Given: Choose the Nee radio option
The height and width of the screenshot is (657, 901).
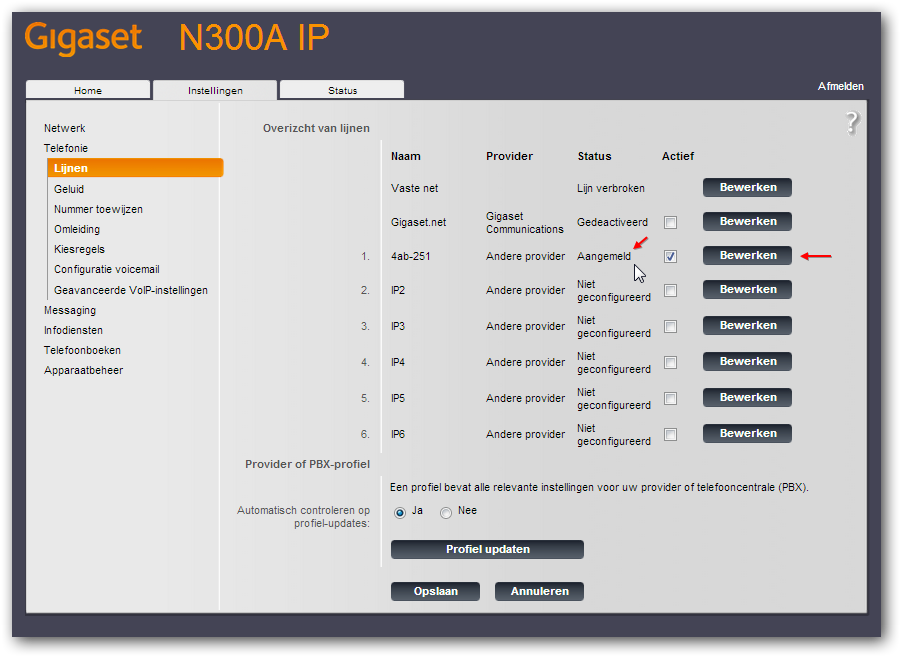Looking at the screenshot, I should 446,512.
